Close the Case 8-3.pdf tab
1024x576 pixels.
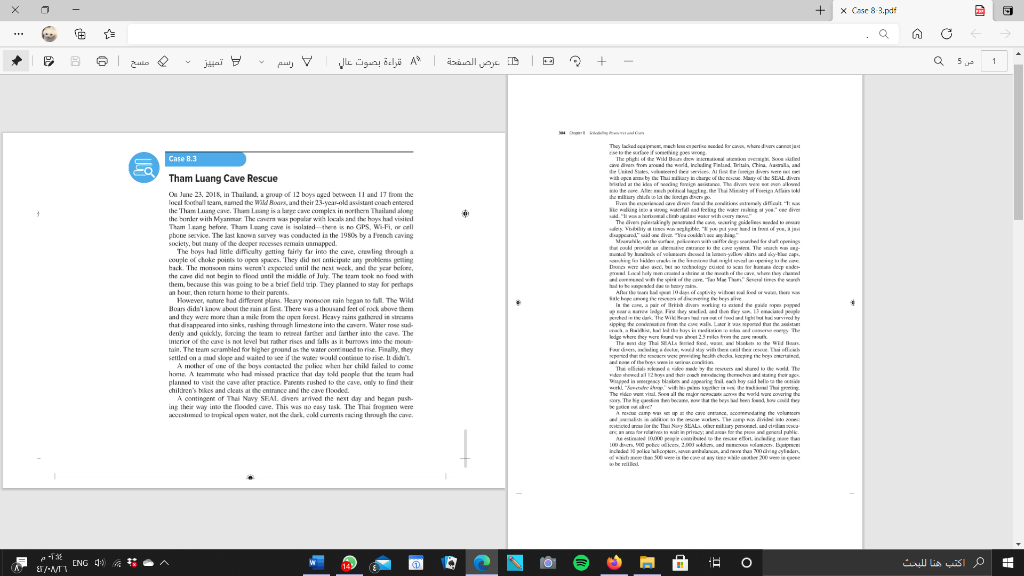pyautogui.click(x=843, y=10)
